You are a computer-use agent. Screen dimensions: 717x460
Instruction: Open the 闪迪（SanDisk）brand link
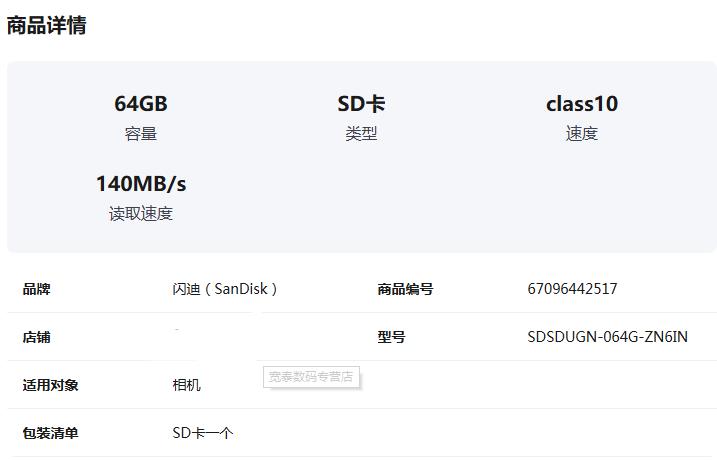coord(225,289)
